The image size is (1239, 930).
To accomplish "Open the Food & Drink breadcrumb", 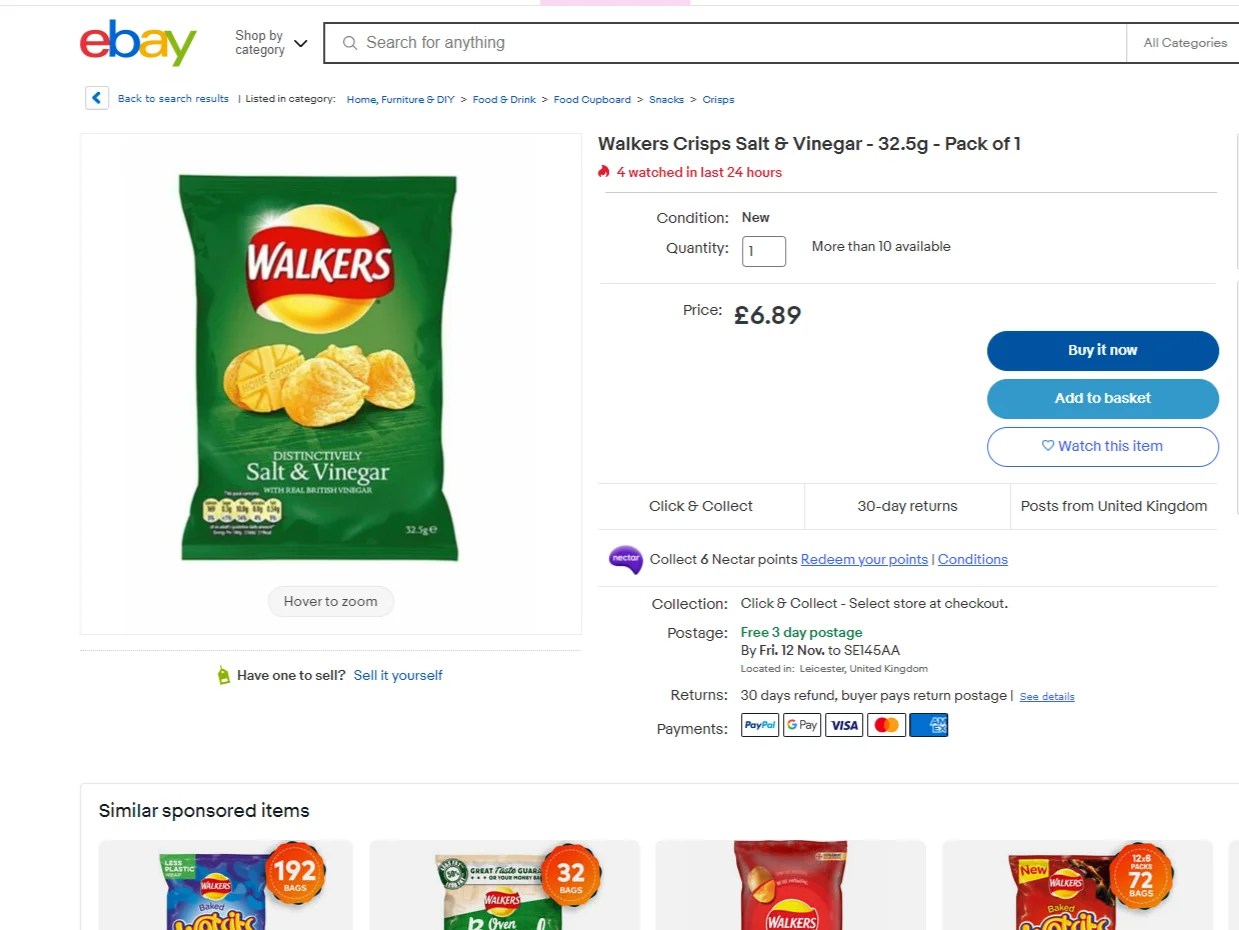I will click(x=504, y=100).
